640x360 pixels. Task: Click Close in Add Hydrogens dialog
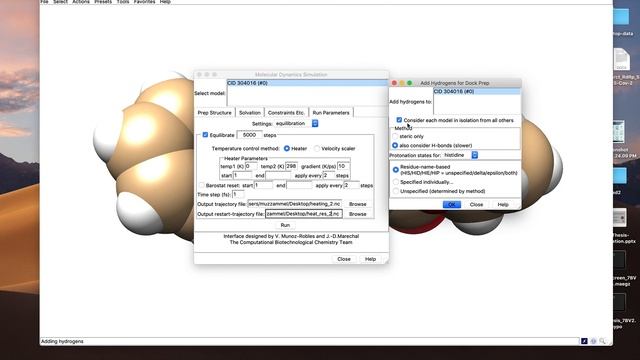[476, 204]
